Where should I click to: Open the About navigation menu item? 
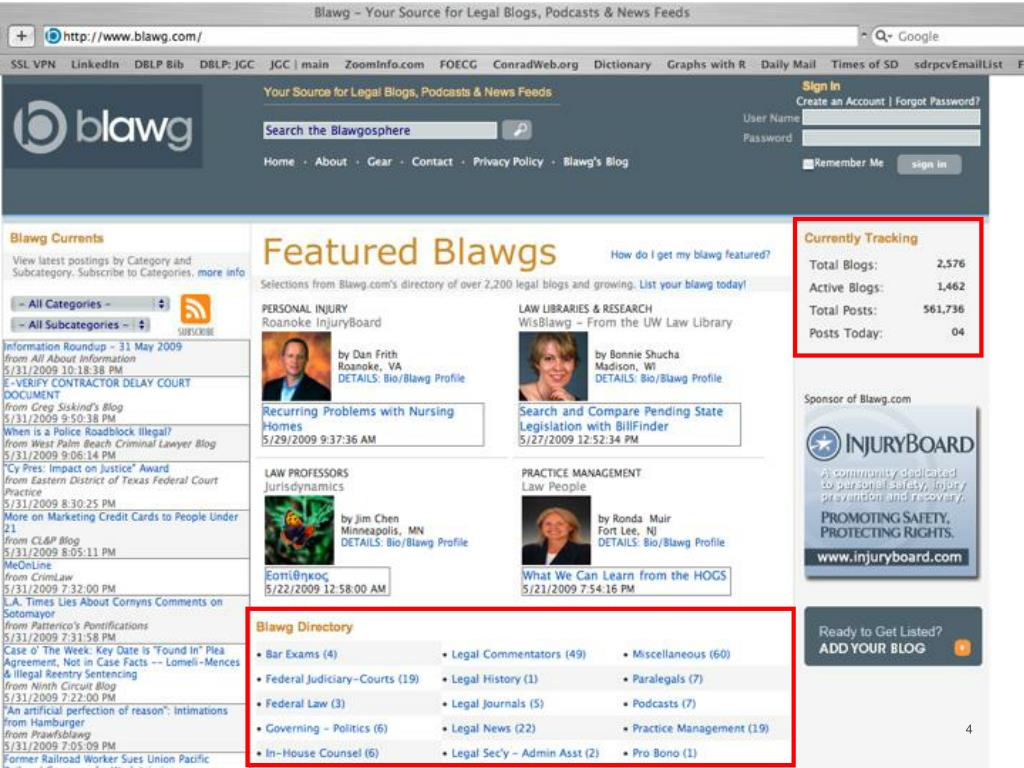click(x=330, y=161)
